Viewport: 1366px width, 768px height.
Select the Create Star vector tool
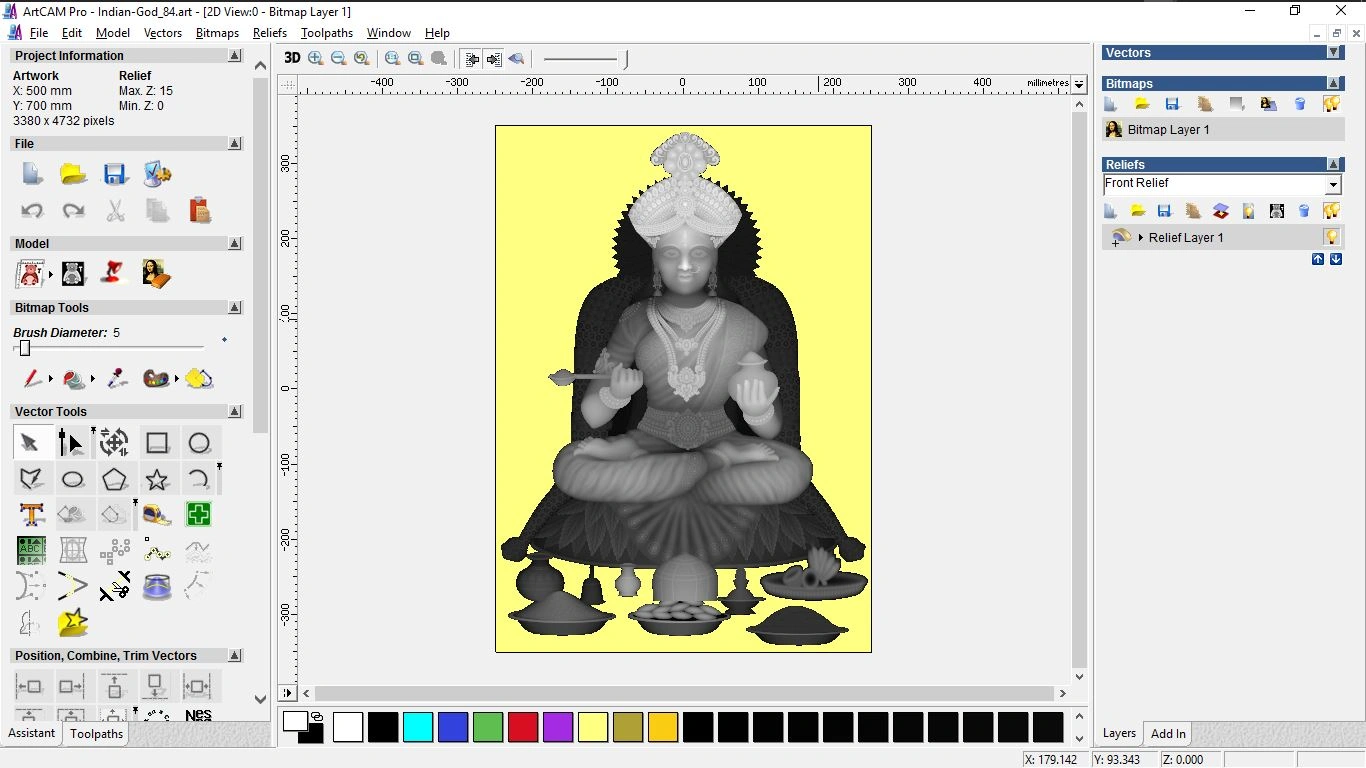tap(157, 478)
